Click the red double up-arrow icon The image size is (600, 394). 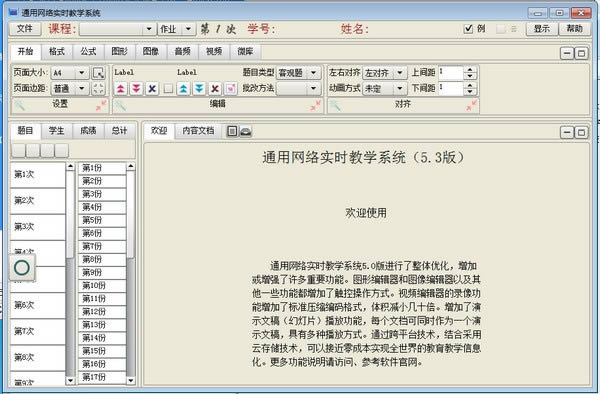[121, 89]
